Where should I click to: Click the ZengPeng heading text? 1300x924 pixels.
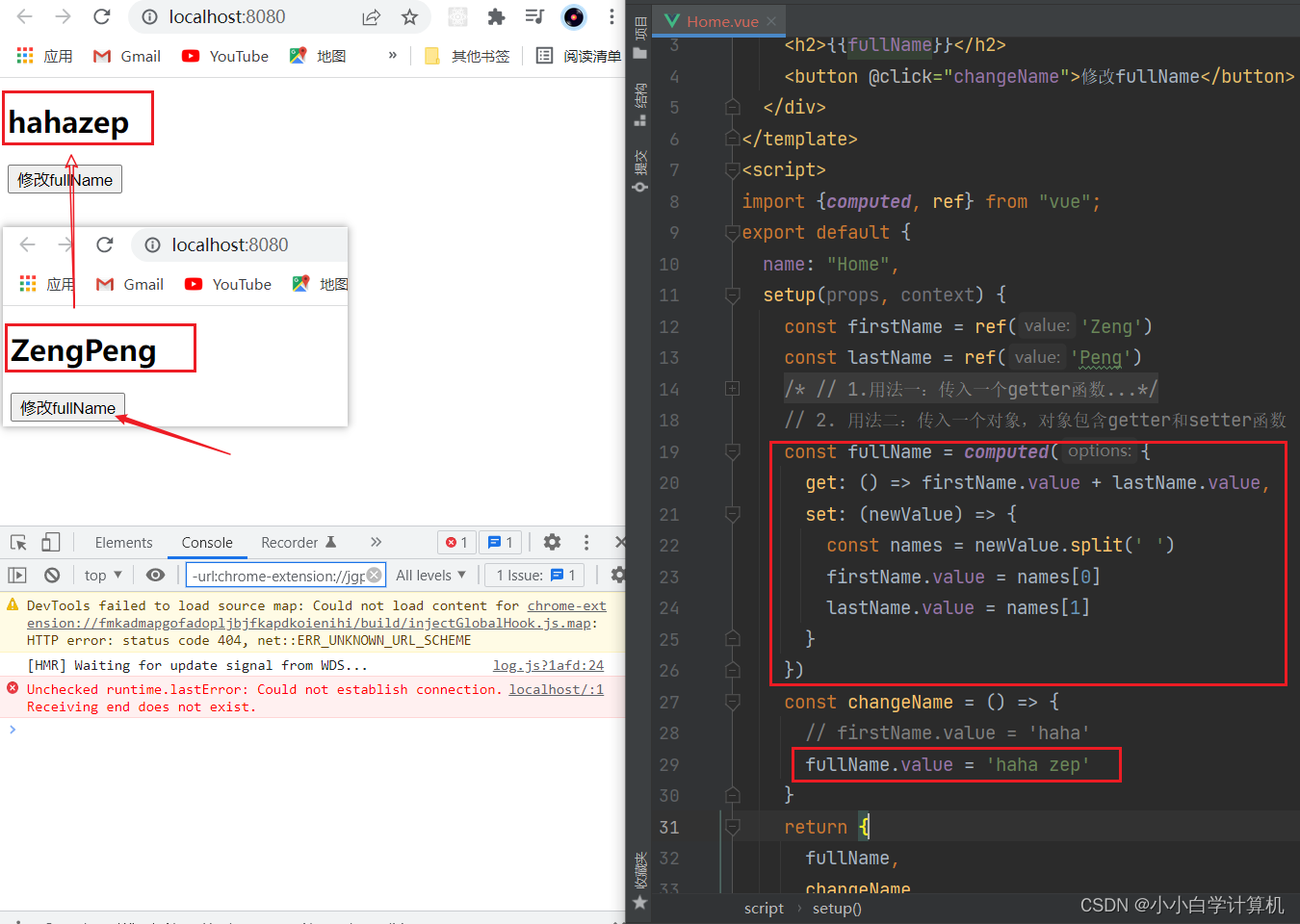click(x=84, y=350)
